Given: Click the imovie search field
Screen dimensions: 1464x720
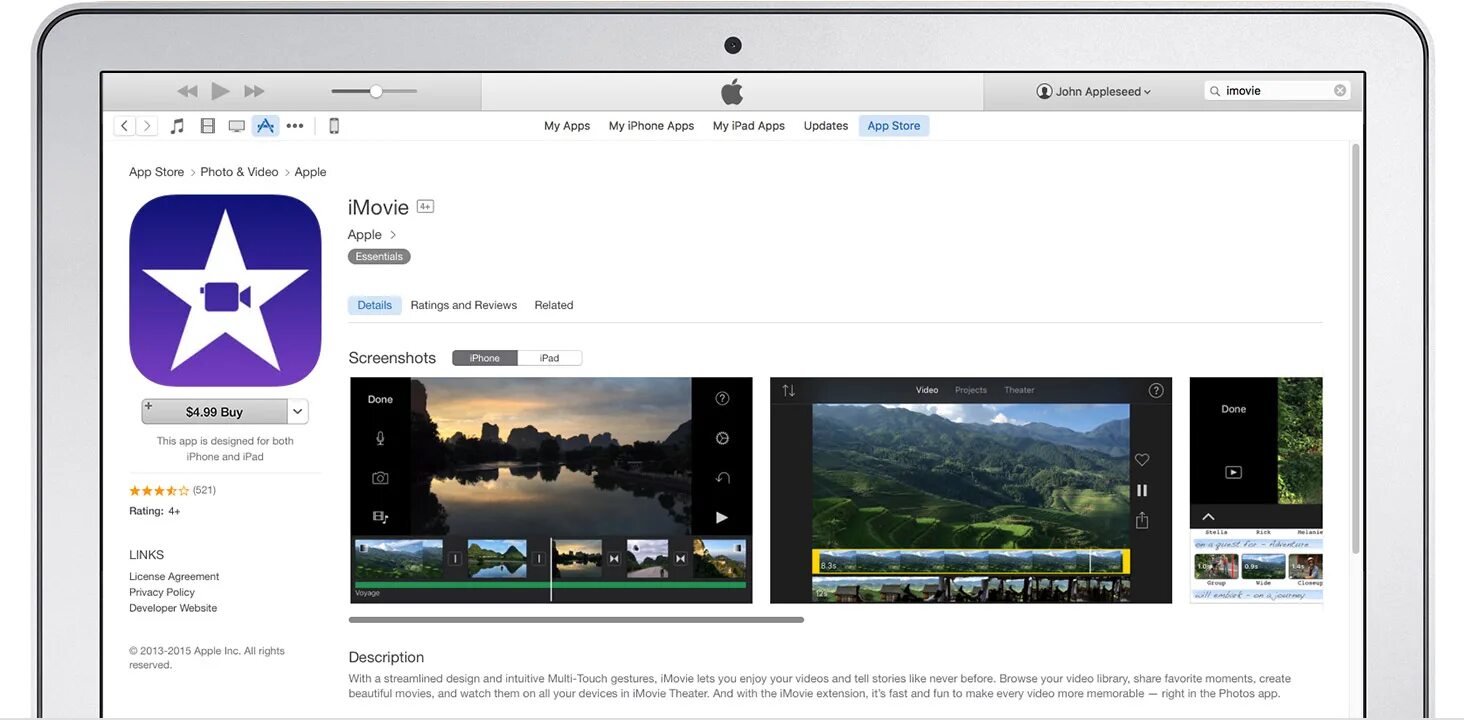Looking at the screenshot, I should click(x=1279, y=91).
